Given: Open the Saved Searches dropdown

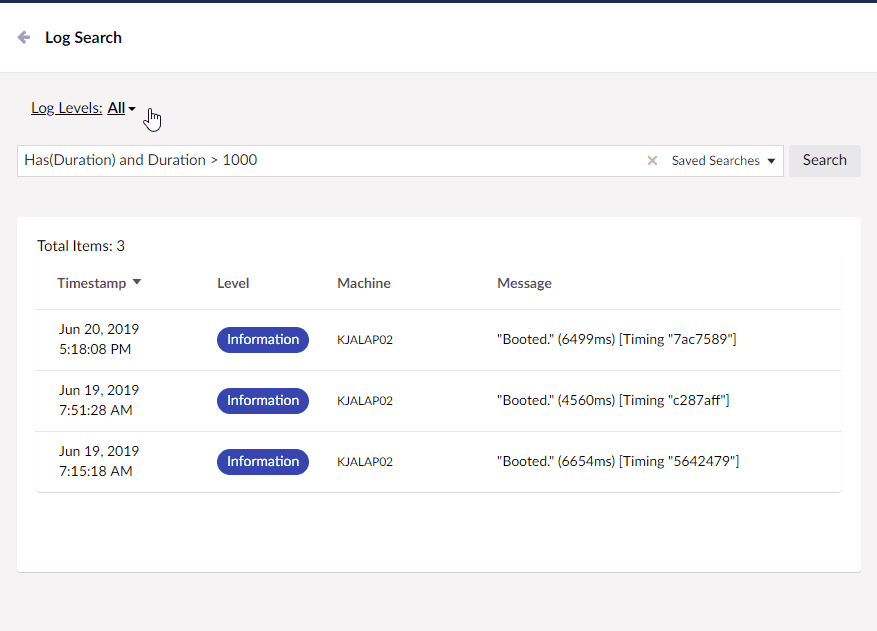Looking at the screenshot, I should coord(722,160).
